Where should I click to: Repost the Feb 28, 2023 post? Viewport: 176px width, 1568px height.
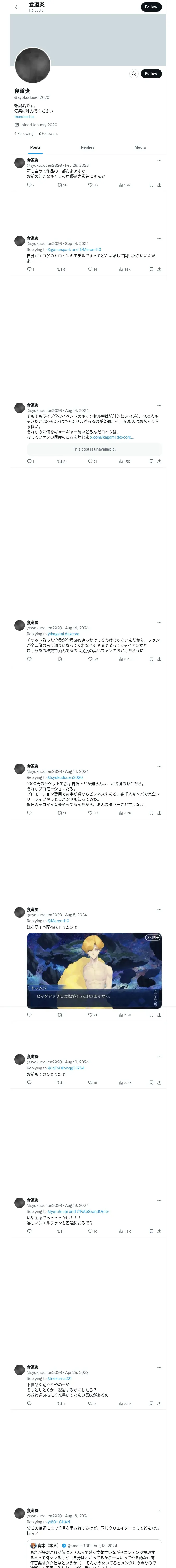tap(59, 185)
